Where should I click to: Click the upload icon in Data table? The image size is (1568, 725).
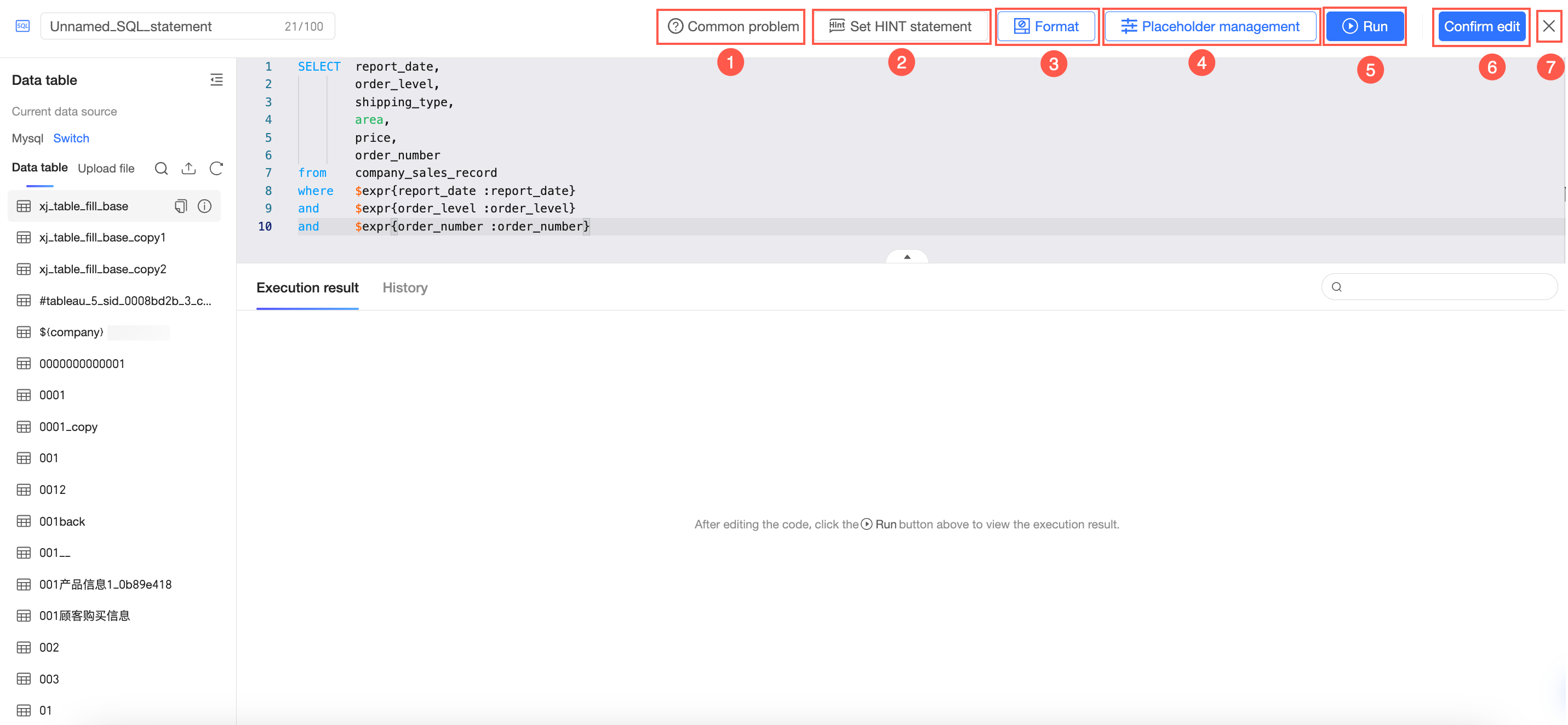pyautogui.click(x=188, y=169)
